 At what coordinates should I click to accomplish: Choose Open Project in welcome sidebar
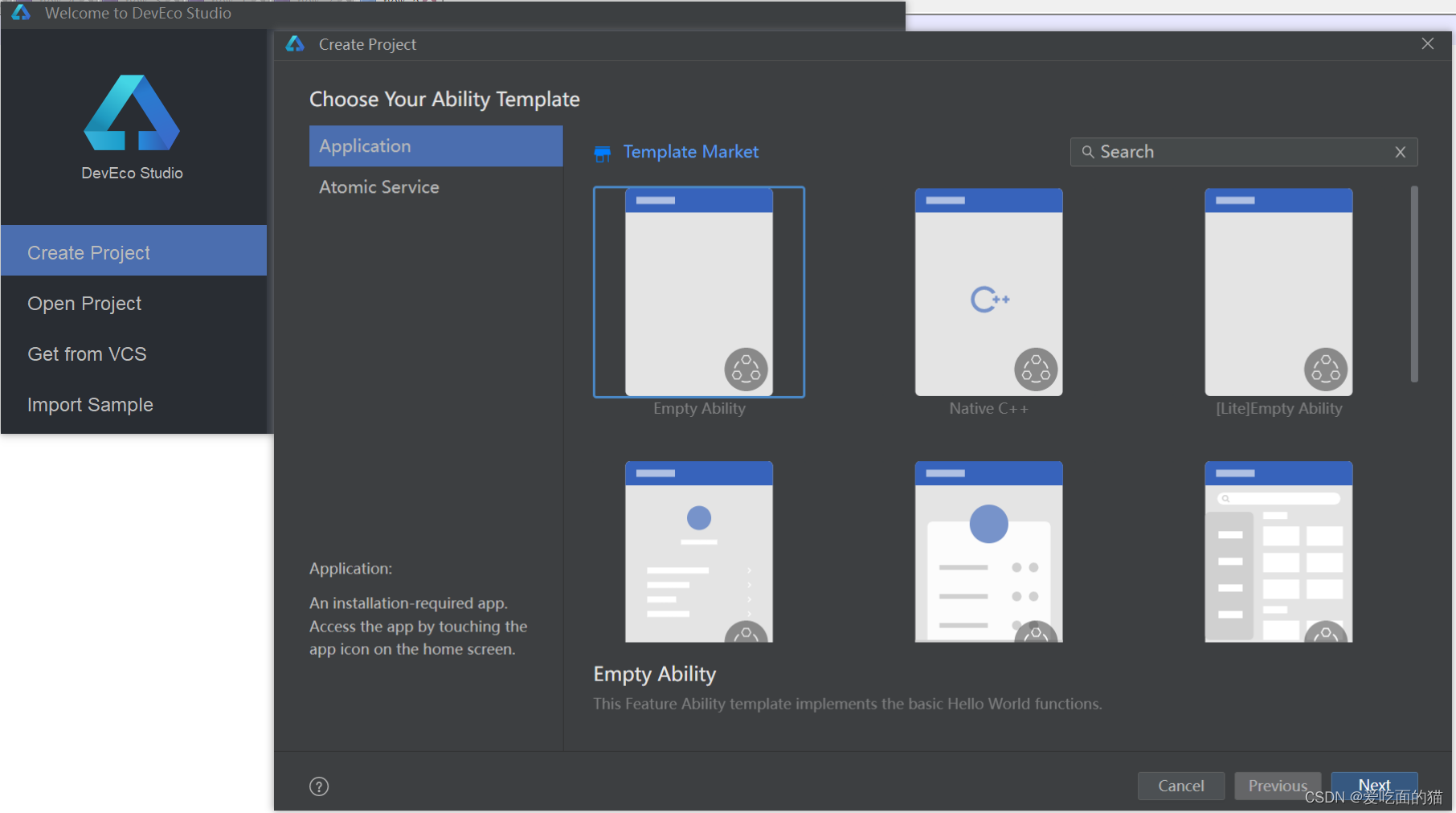click(x=133, y=304)
